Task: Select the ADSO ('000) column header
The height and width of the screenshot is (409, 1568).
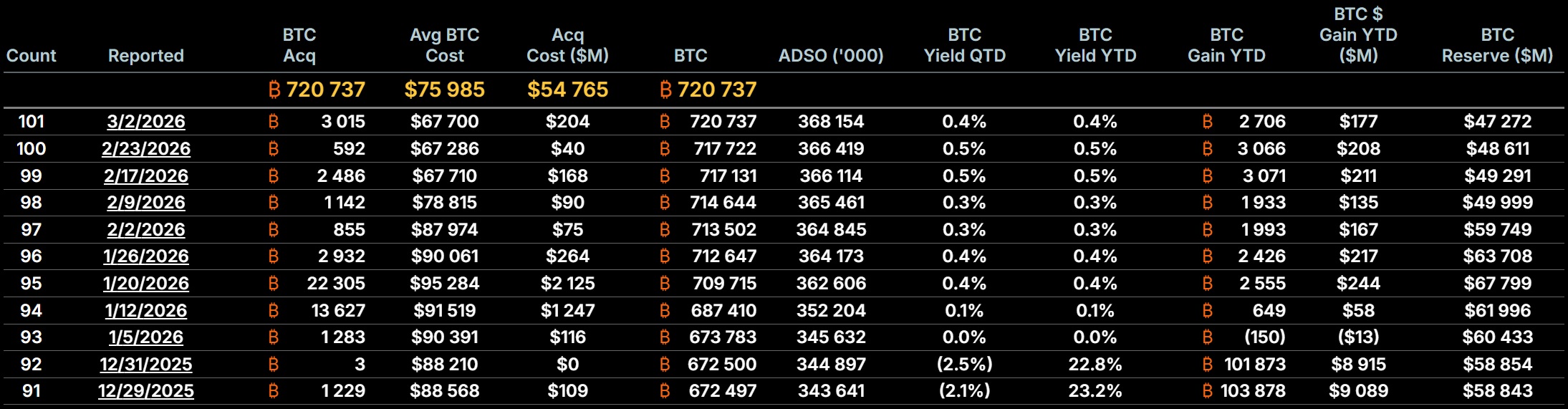Action: pos(831,56)
